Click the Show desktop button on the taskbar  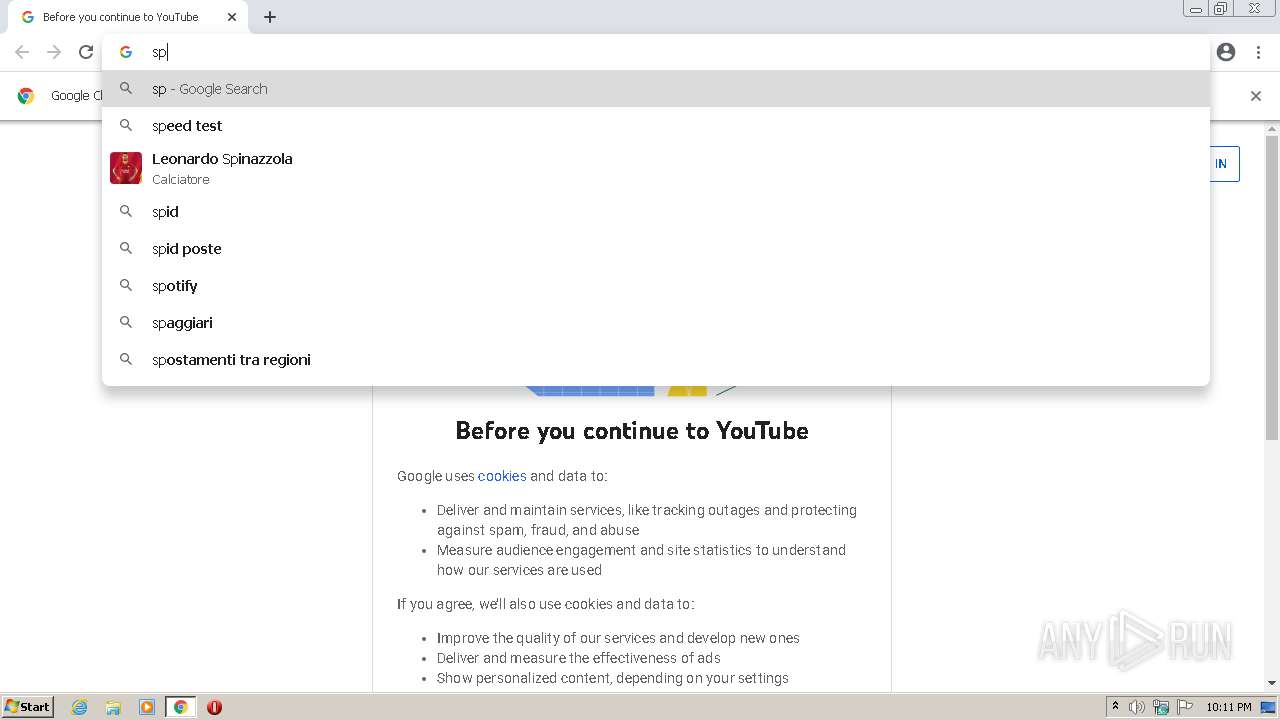pyautogui.click(x=1269, y=707)
